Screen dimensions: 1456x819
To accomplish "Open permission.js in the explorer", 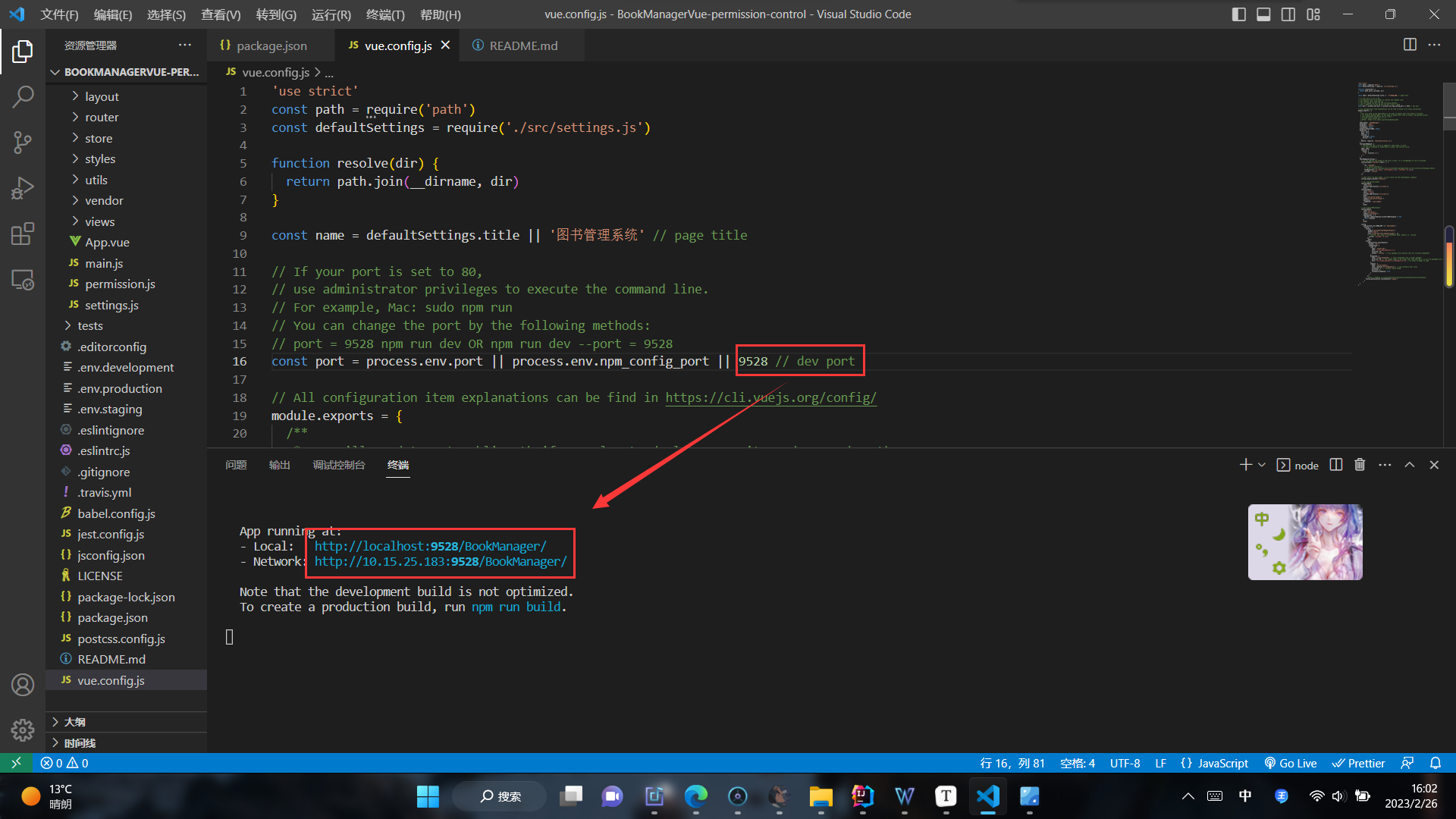I will [120, 284].
